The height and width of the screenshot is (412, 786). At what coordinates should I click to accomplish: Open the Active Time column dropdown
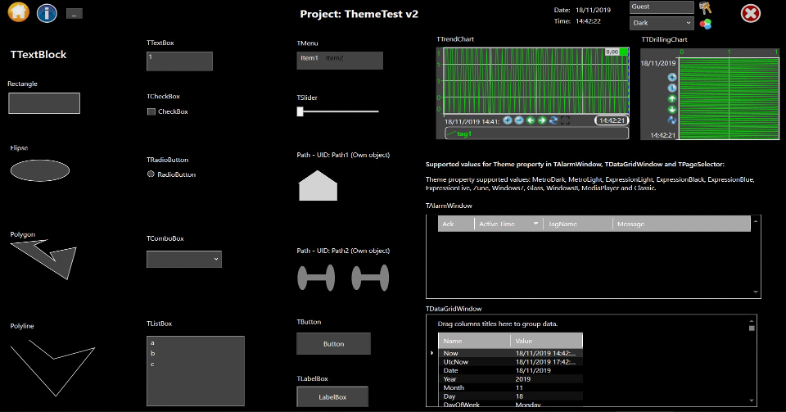pyautogui.click(x=536, y=224)
